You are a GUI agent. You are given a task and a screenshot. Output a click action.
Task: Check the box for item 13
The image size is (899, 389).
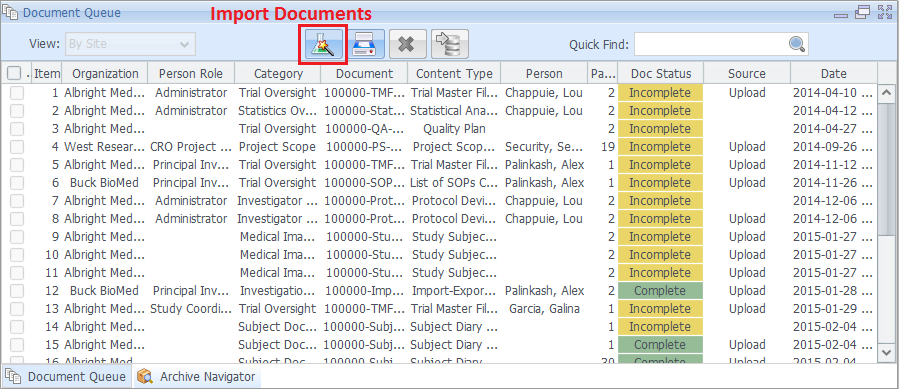pyautogui.click(x=17, y=309)
